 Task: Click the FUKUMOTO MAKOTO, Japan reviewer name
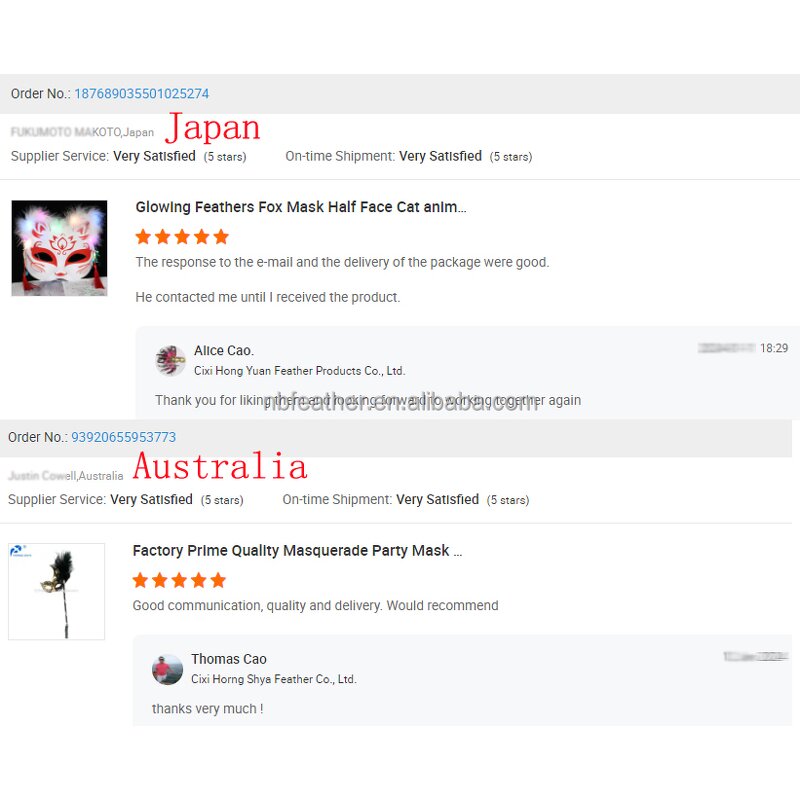[x=82, y=132]
